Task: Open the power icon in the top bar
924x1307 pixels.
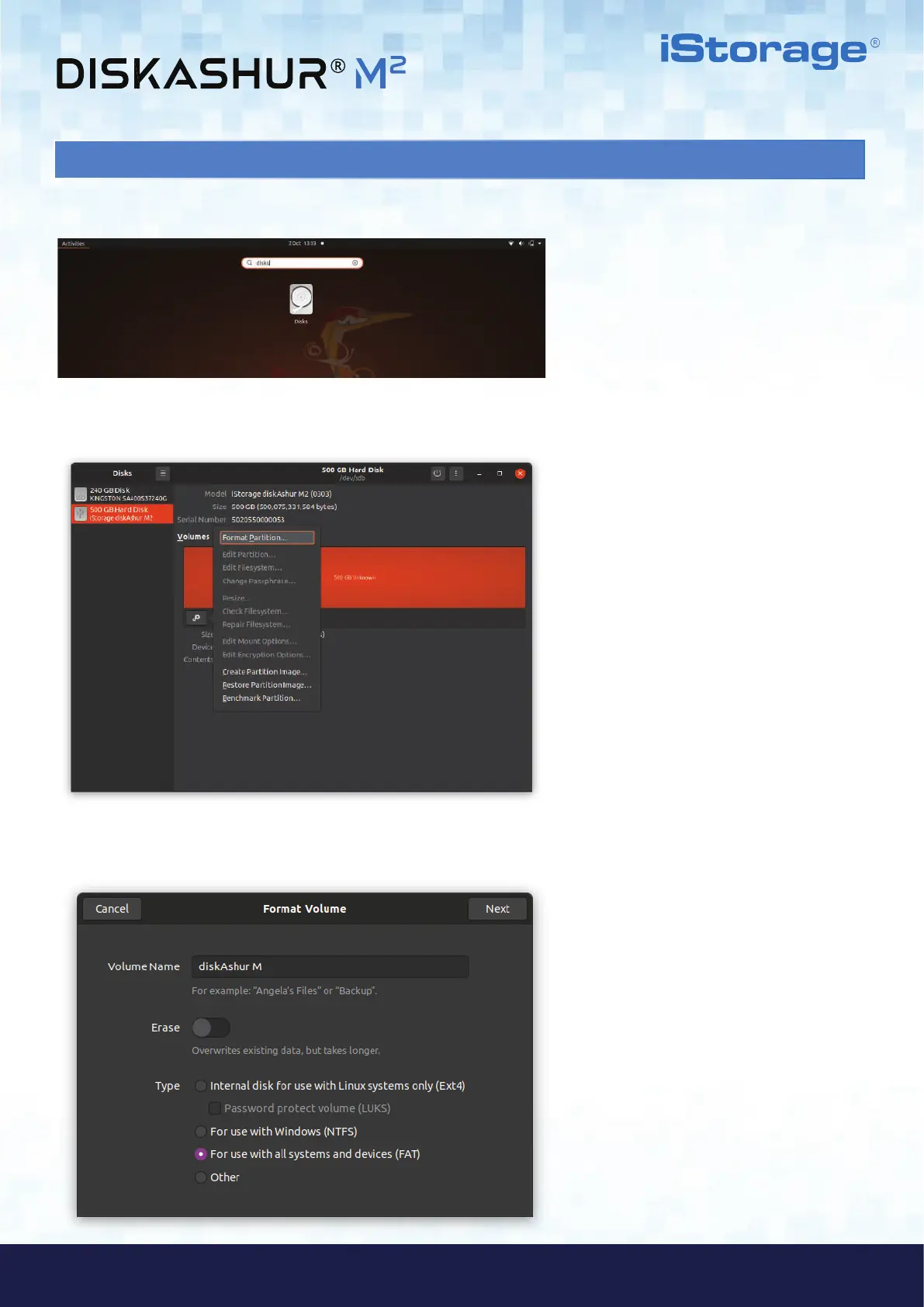Action: click(531, 244)
